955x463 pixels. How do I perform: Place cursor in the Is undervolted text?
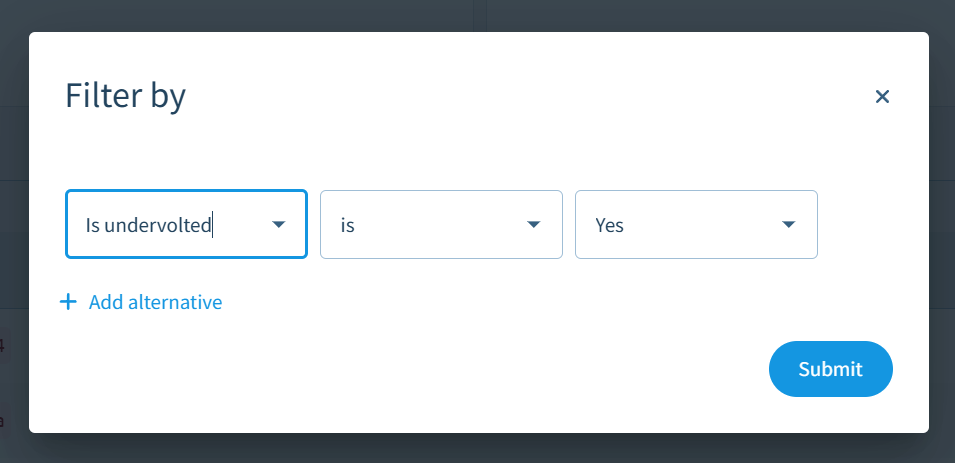tap(148, 225)
